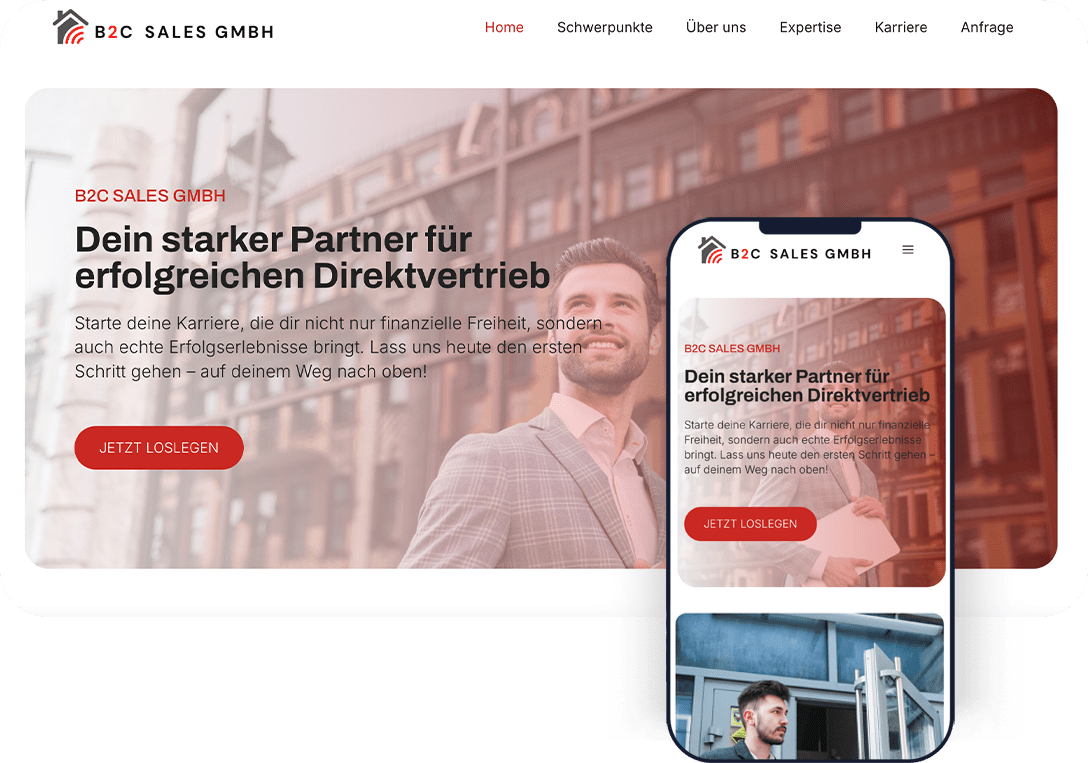Click the phone's hero headline text
This screenshot has width=1088, height=763.
[807, 386]
